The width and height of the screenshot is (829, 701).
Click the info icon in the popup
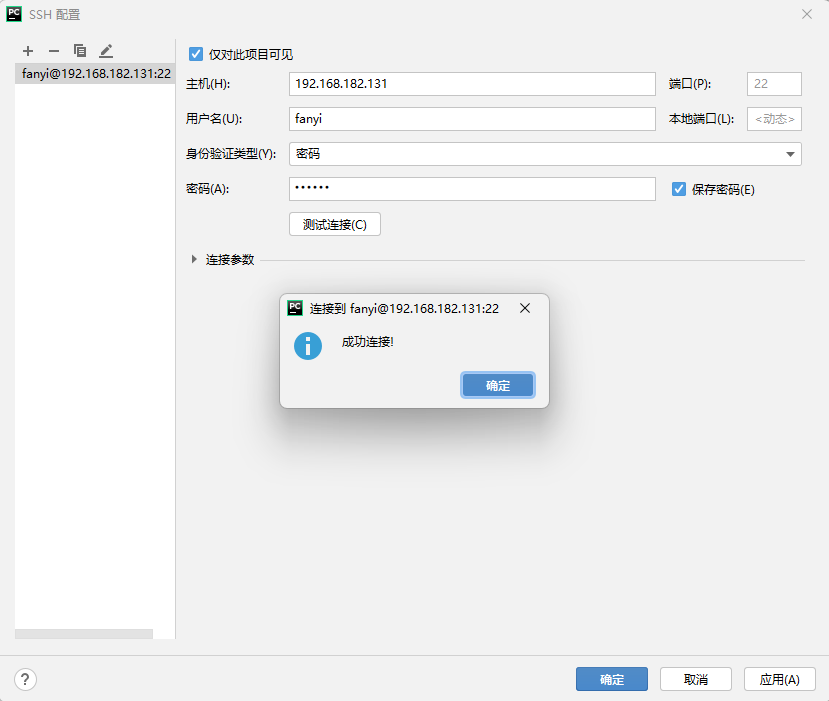pyautogui.click(x=308, y=346)
